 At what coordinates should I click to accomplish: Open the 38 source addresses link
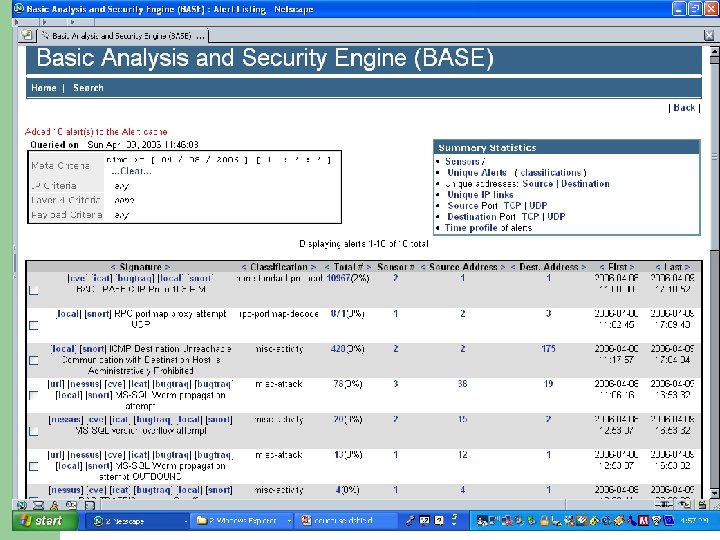(462, 384)
